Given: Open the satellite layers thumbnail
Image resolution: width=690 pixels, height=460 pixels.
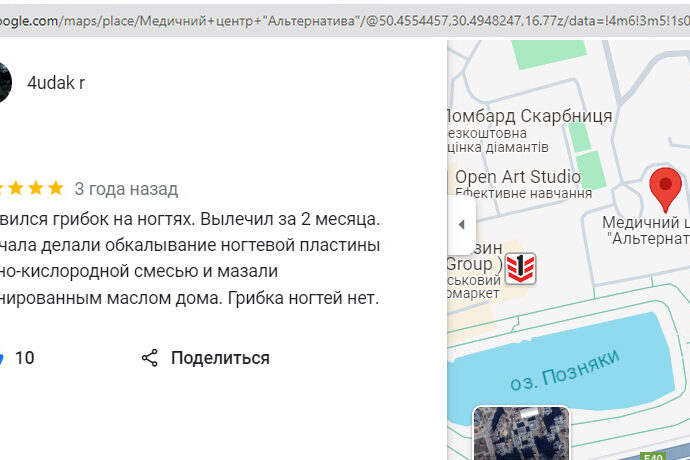Looking at the screenshot, I should [x=521, y=433].
